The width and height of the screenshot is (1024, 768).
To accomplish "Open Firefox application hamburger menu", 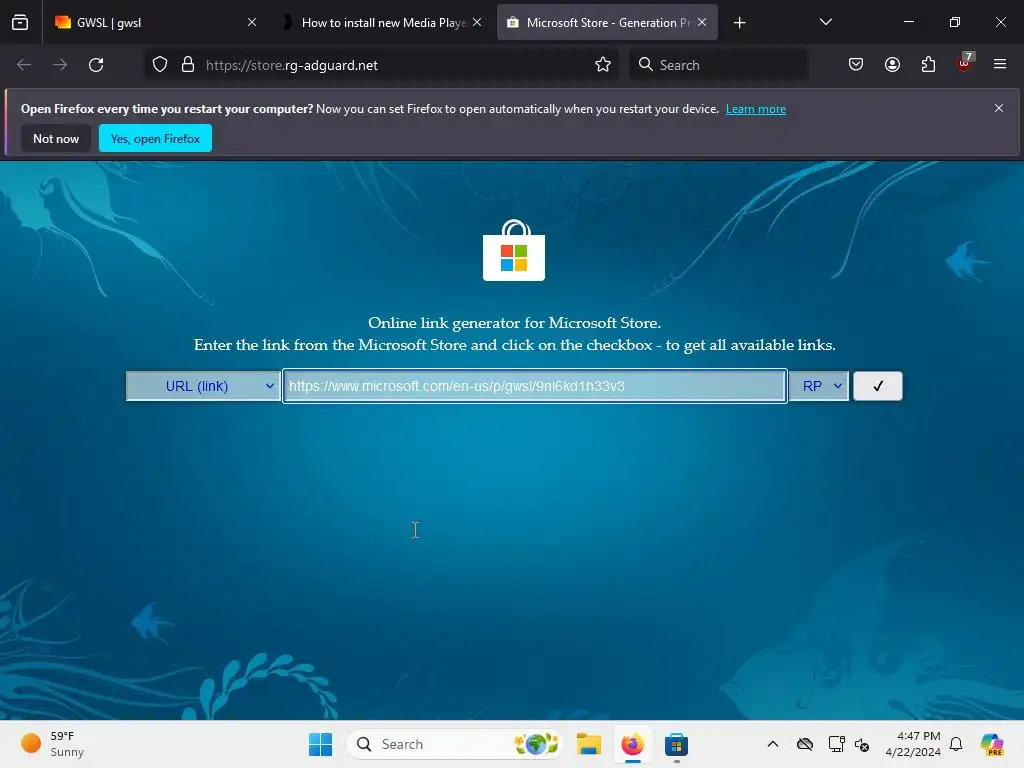I will pyautogui.click(x=1000, y=64).
